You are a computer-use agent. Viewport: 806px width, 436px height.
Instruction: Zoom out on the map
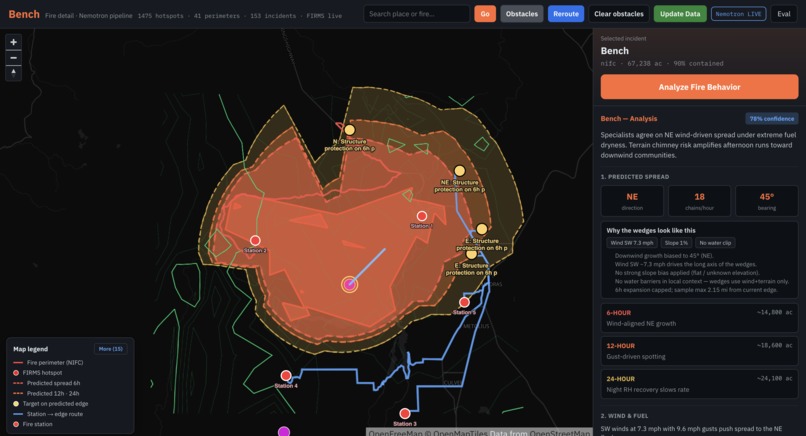tap(13, 58)
